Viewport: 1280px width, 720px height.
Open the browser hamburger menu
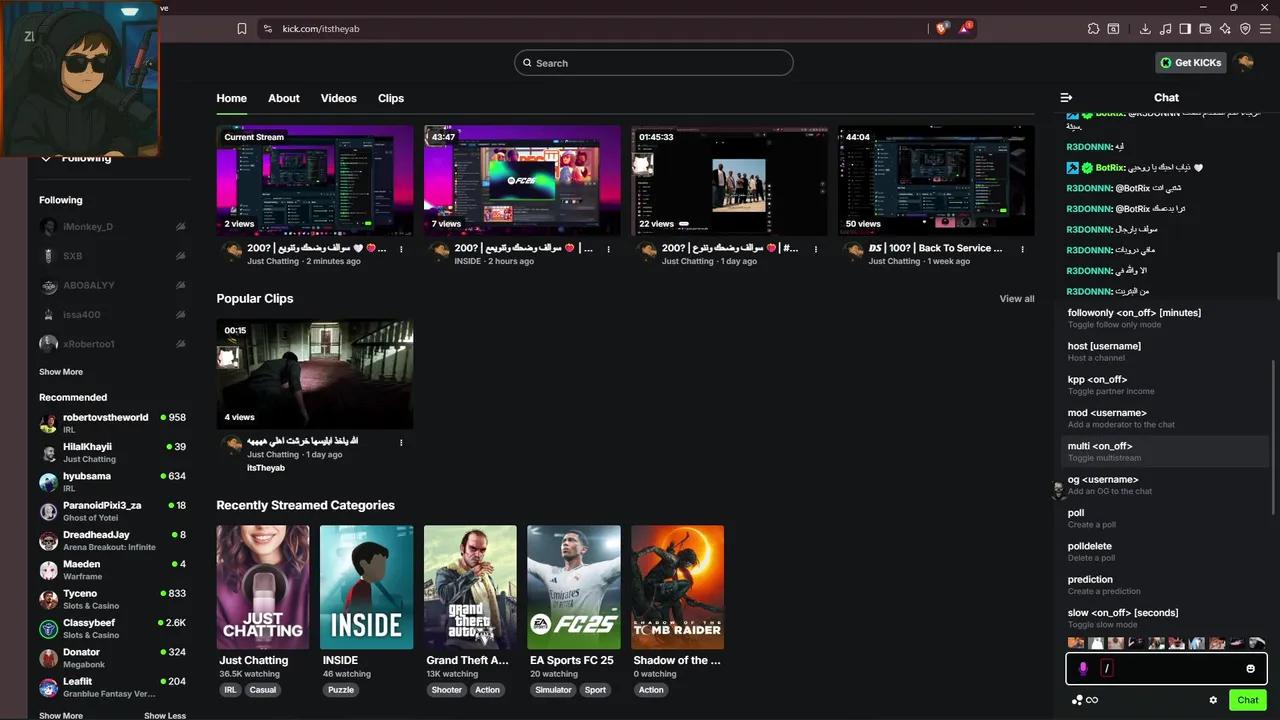coord(1265,29)
